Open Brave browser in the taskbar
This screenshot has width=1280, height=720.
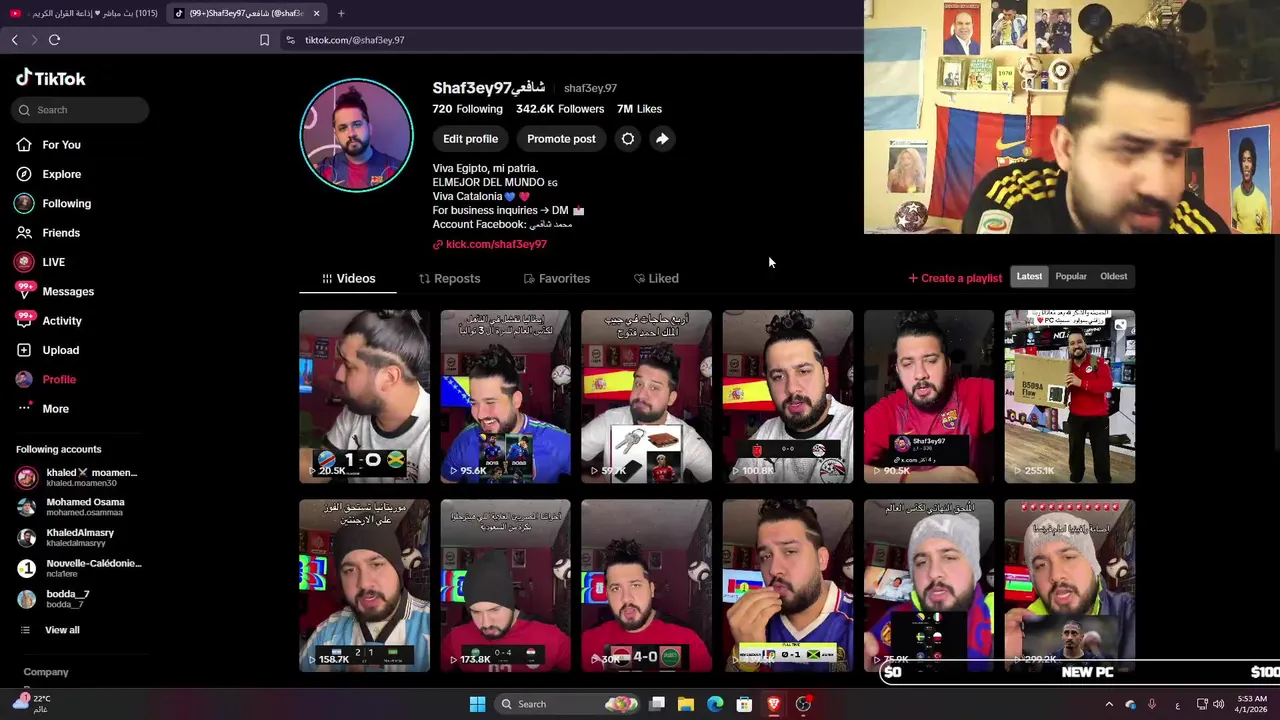pos(773,704)
